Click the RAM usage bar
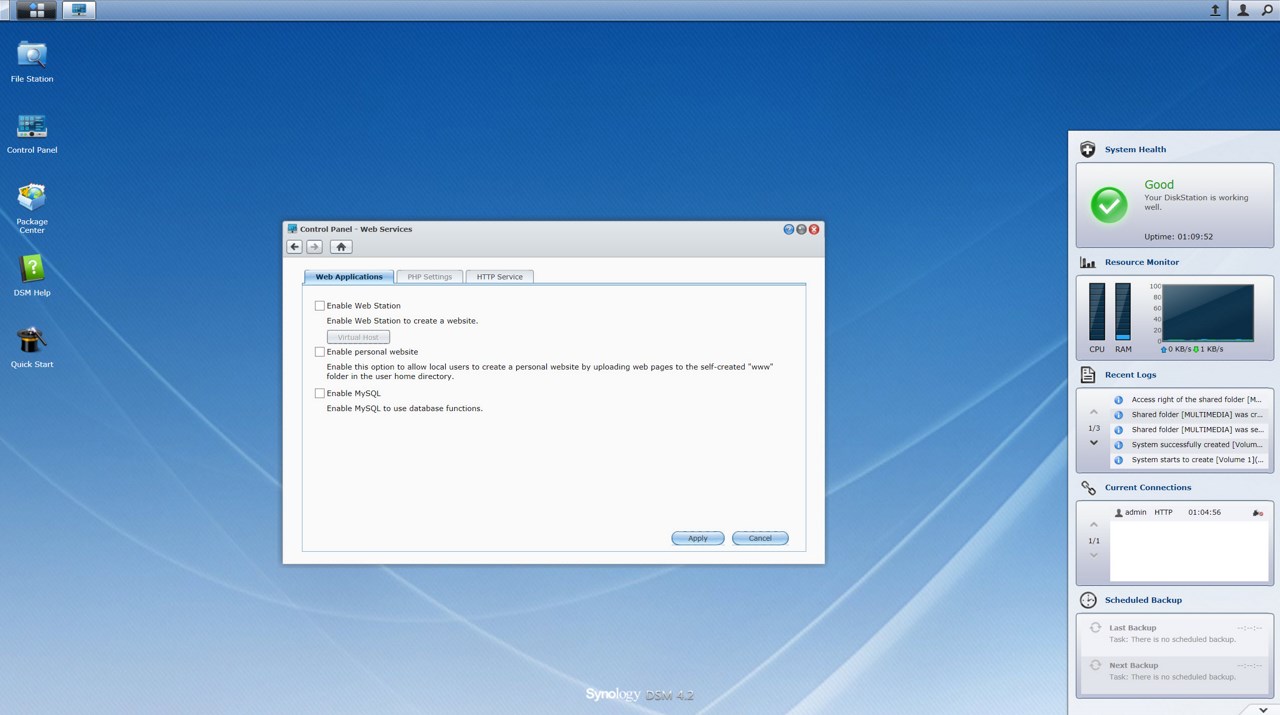The width and height of the screenshot is (1280, 715). coord(1123,312)
